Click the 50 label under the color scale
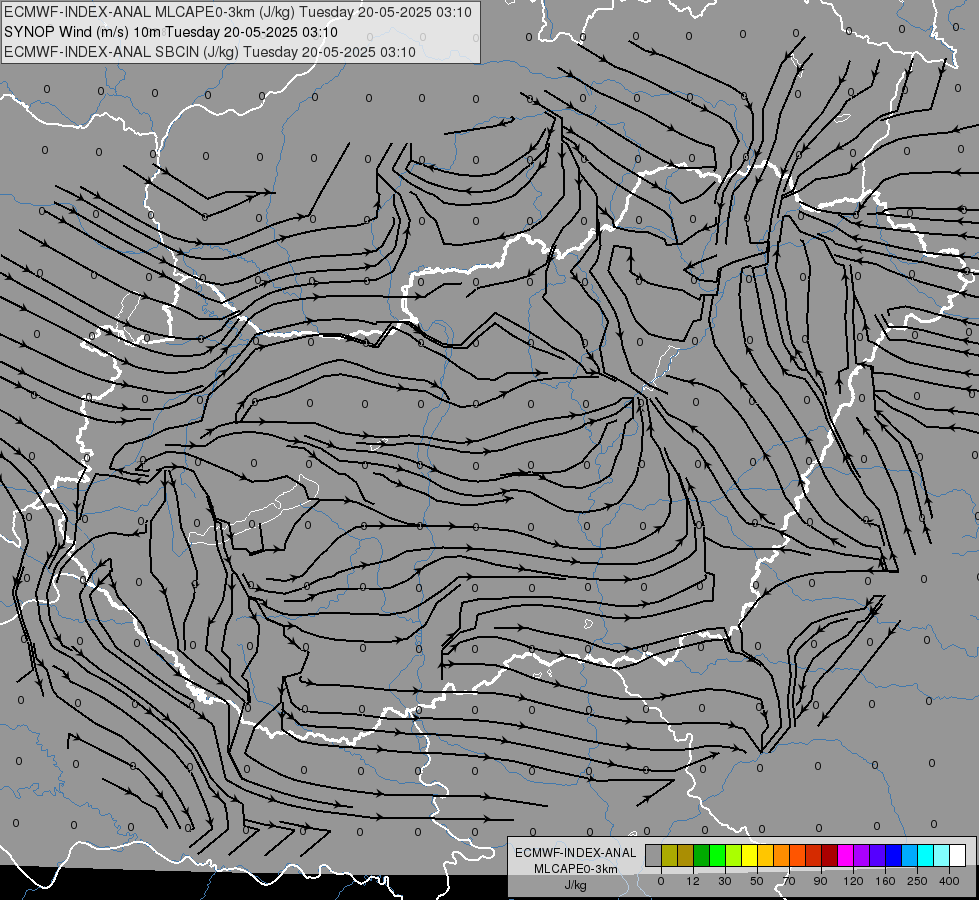This screenshot has width=979, height=900. tap(757, 881)
